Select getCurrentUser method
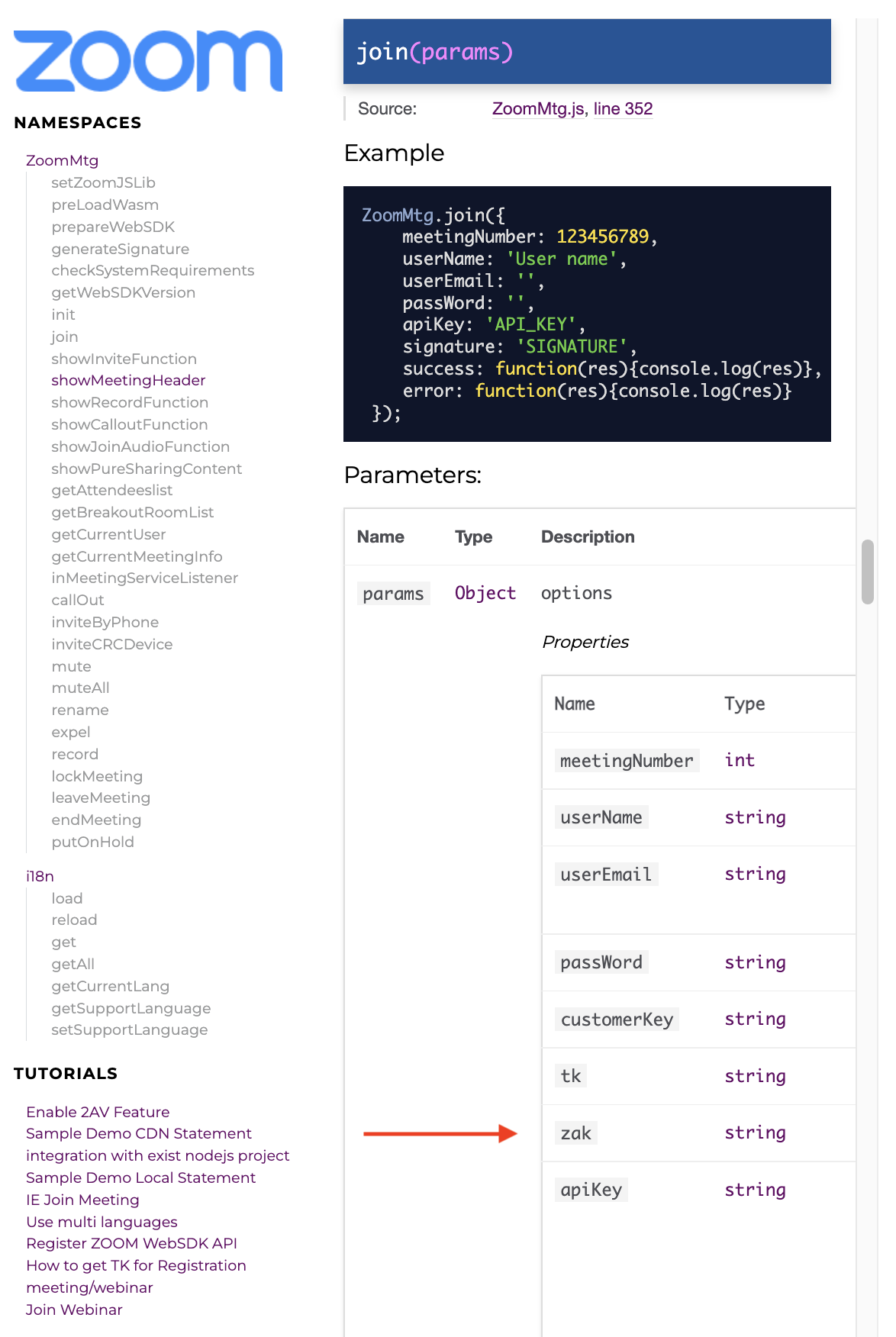This screenshot has height=1337, width=896. [108, 534]
